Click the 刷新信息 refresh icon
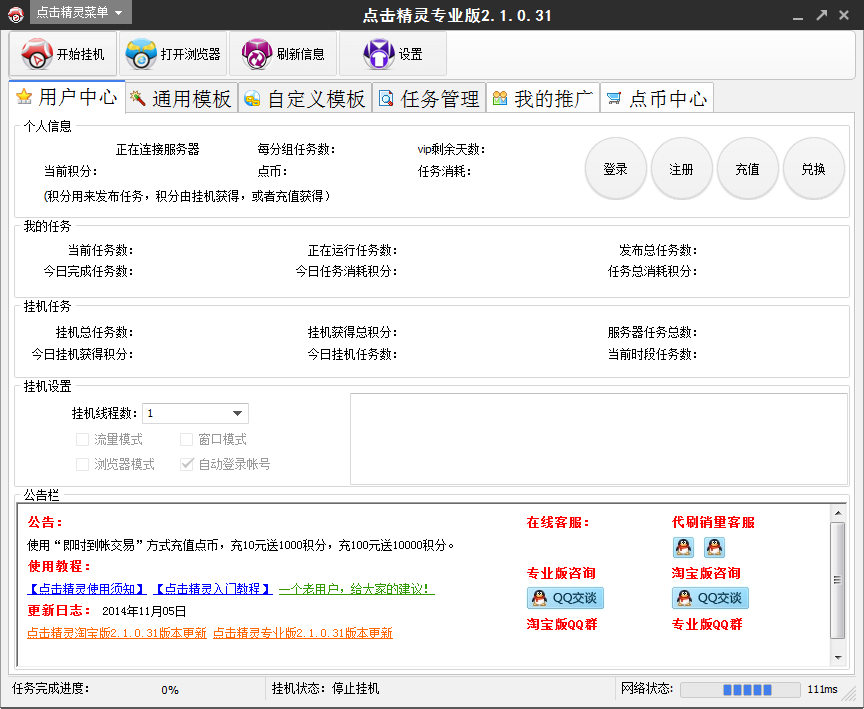 [x=256, y=54]
